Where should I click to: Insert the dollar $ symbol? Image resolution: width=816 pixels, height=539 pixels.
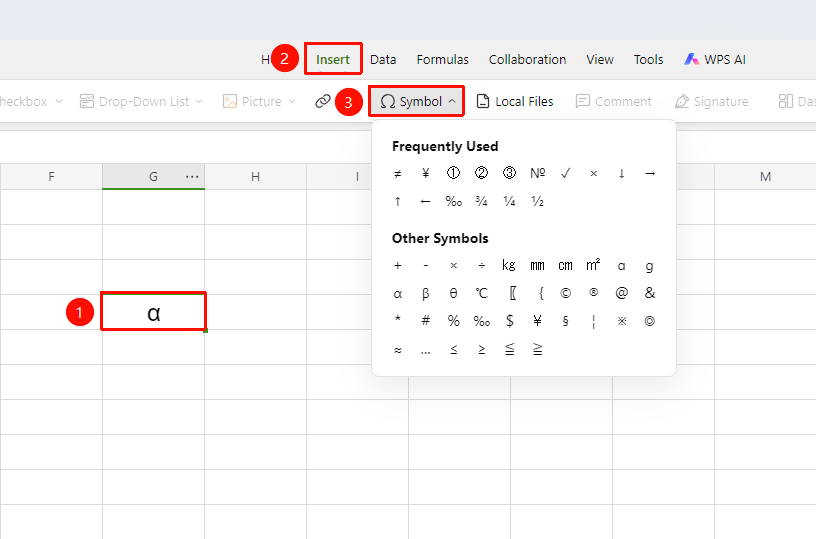[x=509, y=322]
